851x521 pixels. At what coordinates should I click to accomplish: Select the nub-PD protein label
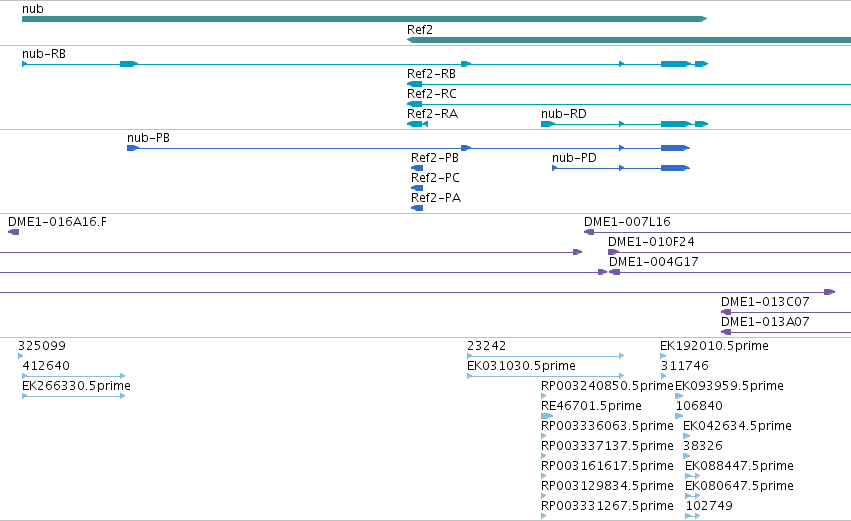pos(574,158)
